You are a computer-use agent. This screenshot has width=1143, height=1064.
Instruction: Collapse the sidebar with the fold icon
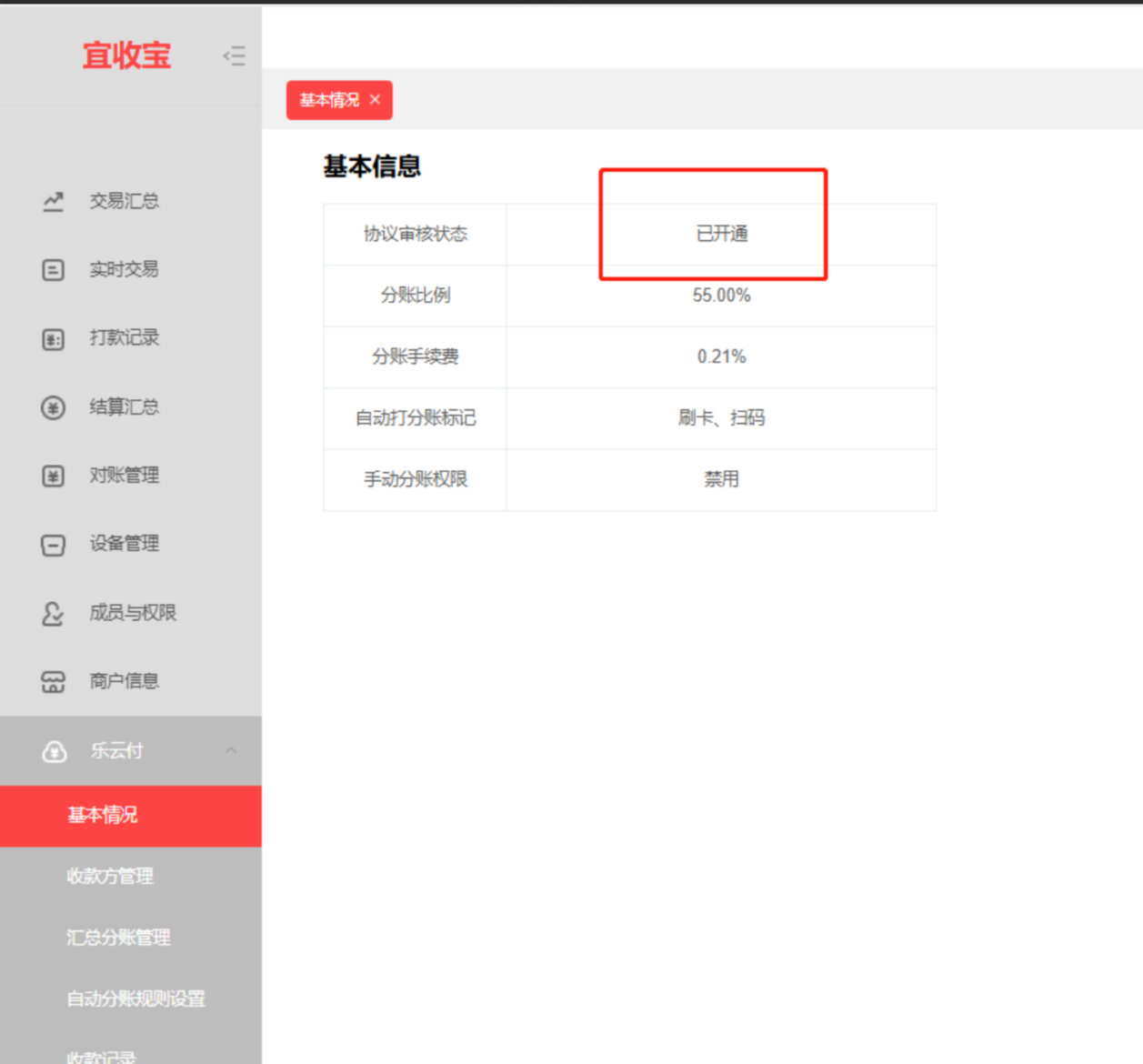[235, 55]
